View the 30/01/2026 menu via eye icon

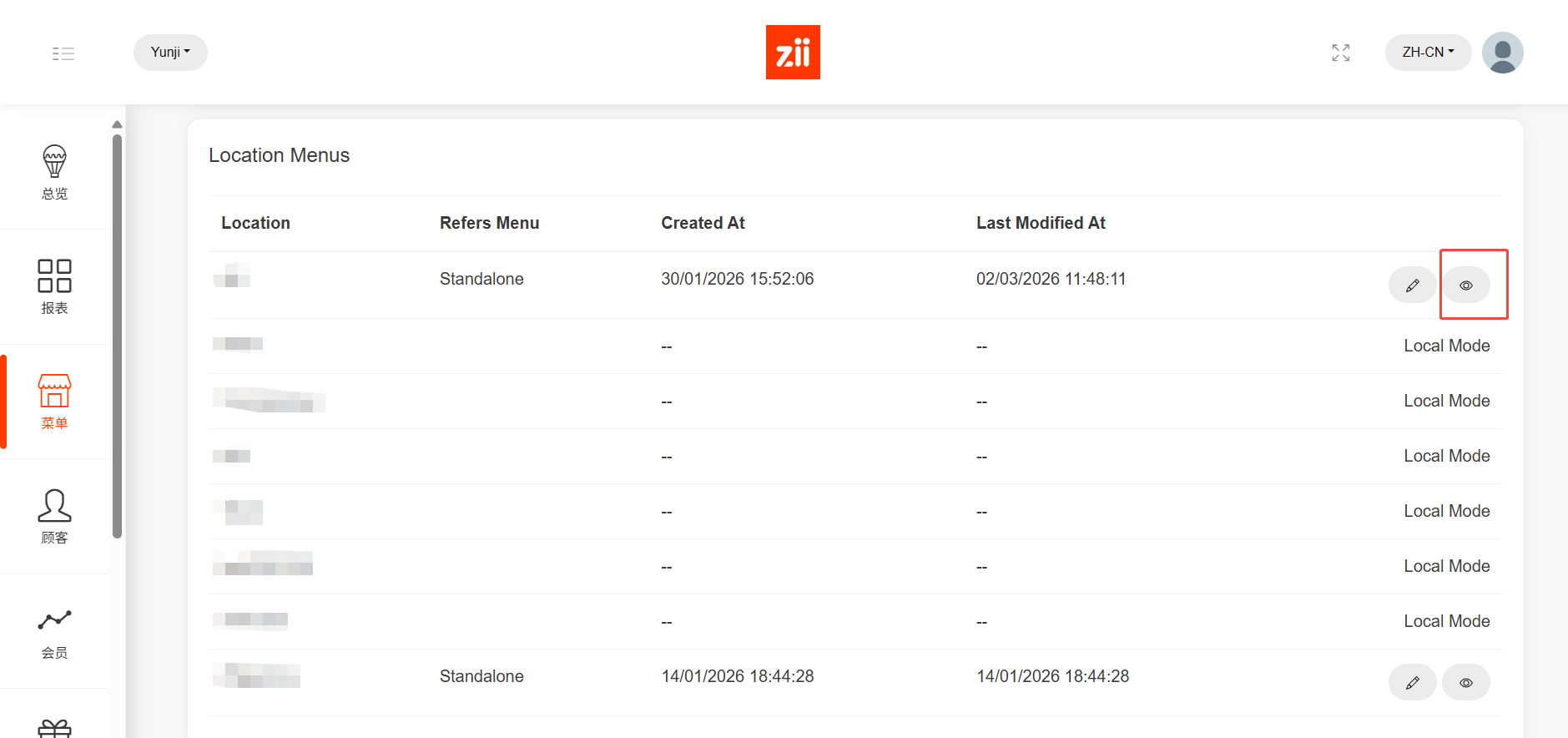tap(1466, 286)
